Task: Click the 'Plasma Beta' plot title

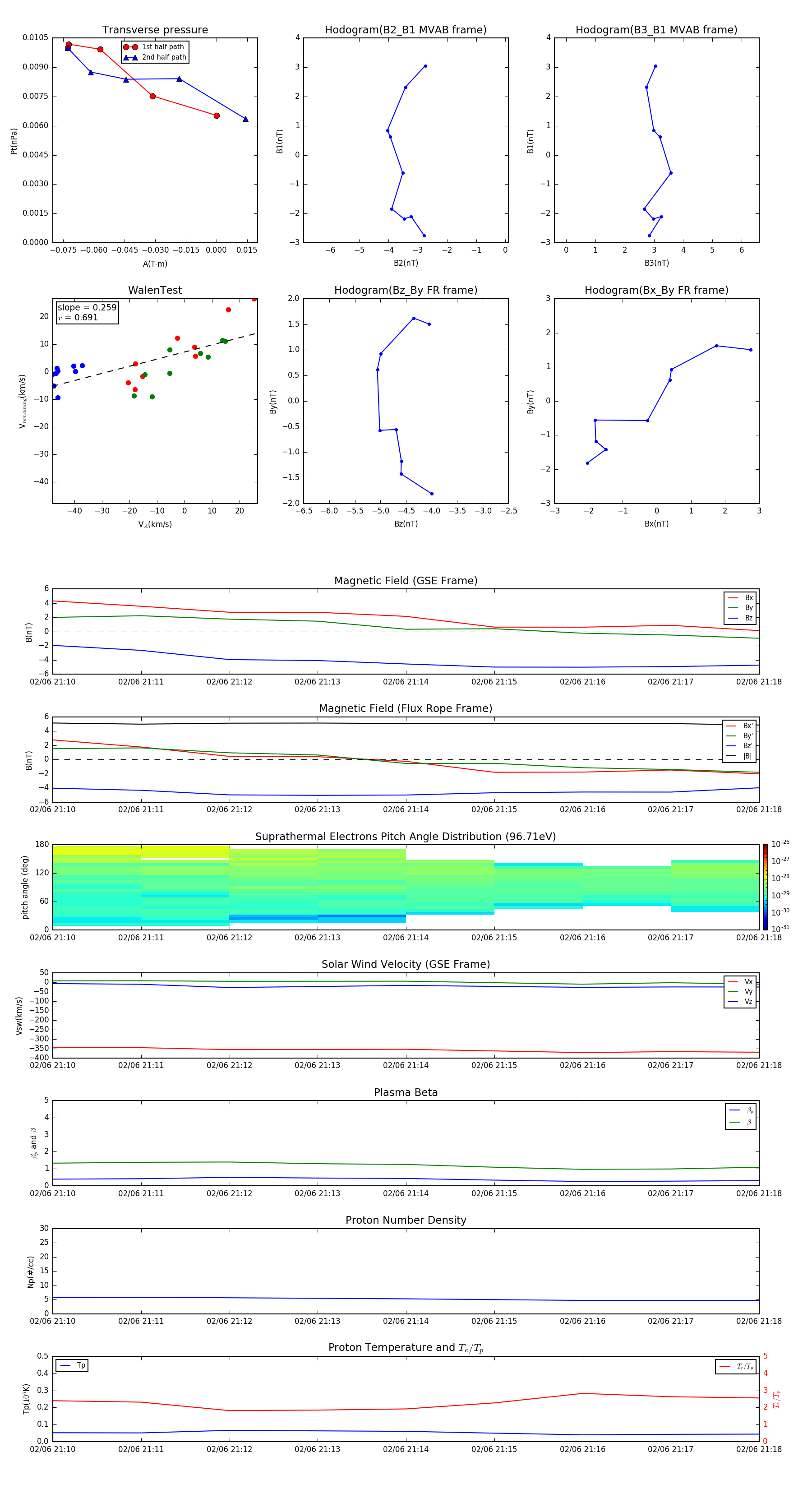Action: 406,1092
